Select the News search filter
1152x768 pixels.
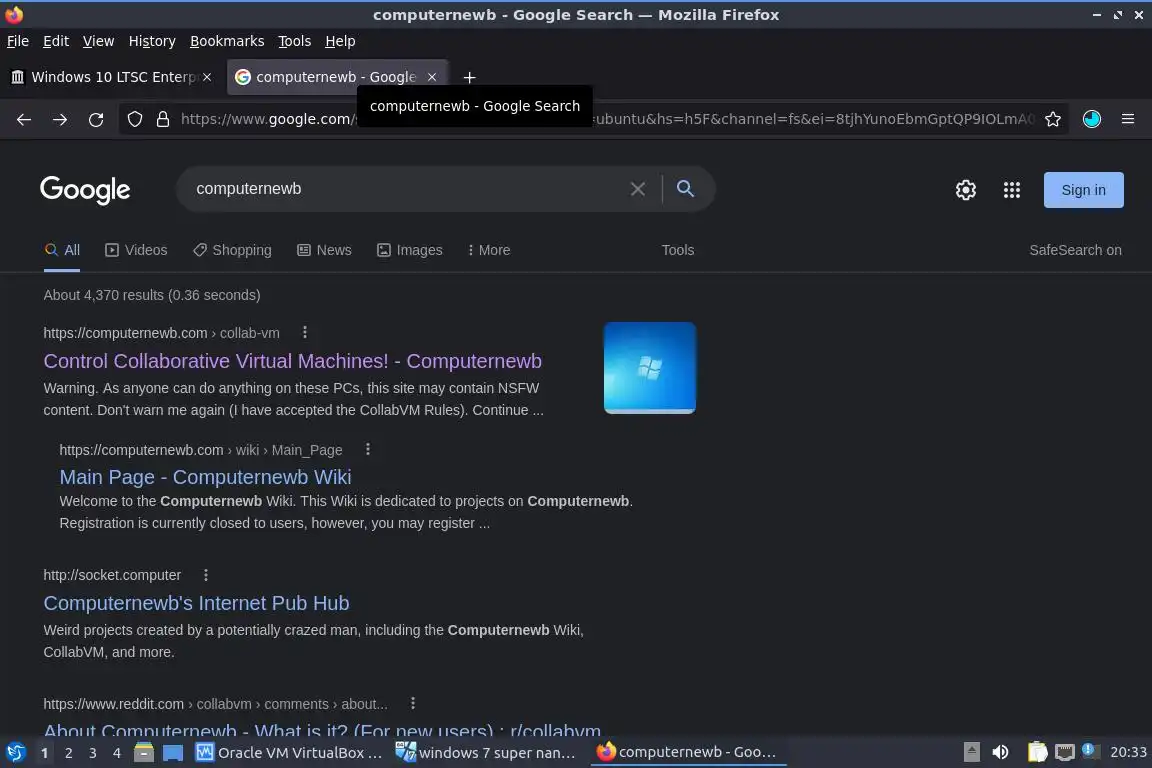[324, 250]
